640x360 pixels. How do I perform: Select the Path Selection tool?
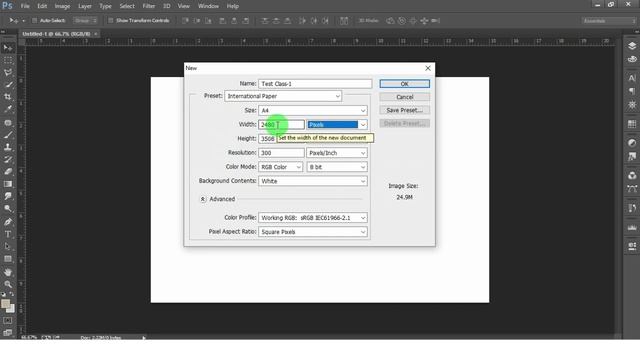(x=8, y=247)
